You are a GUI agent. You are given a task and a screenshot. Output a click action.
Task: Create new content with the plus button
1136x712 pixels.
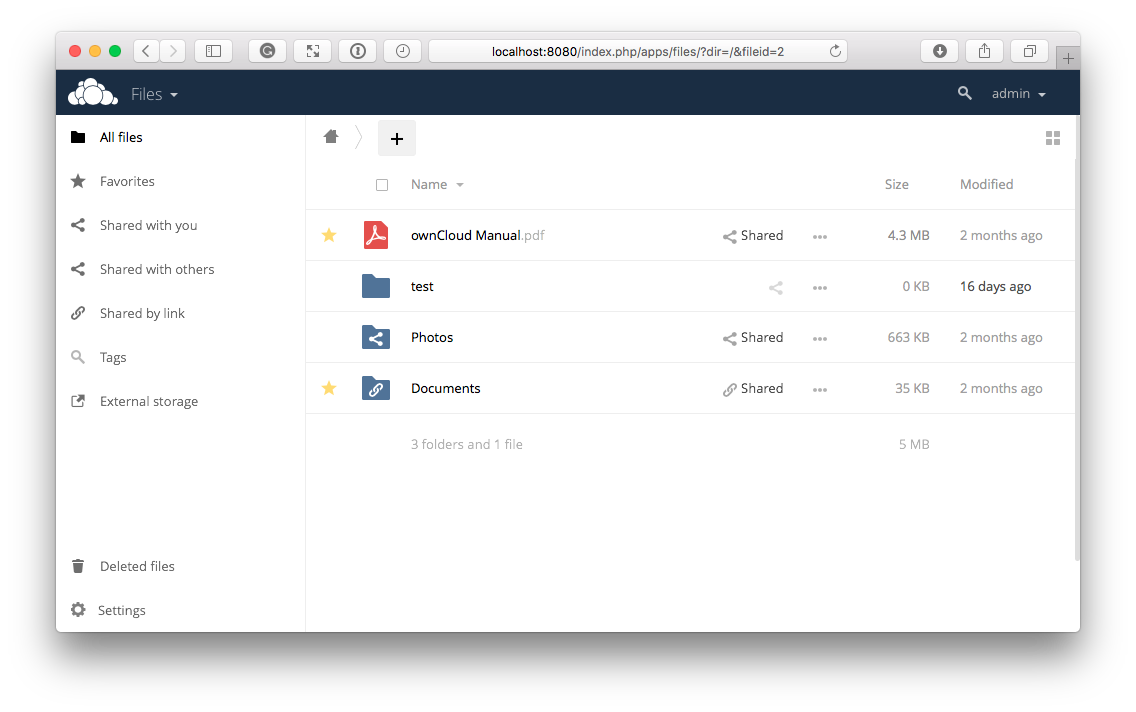pyautogui.click(x=397, y=138)
